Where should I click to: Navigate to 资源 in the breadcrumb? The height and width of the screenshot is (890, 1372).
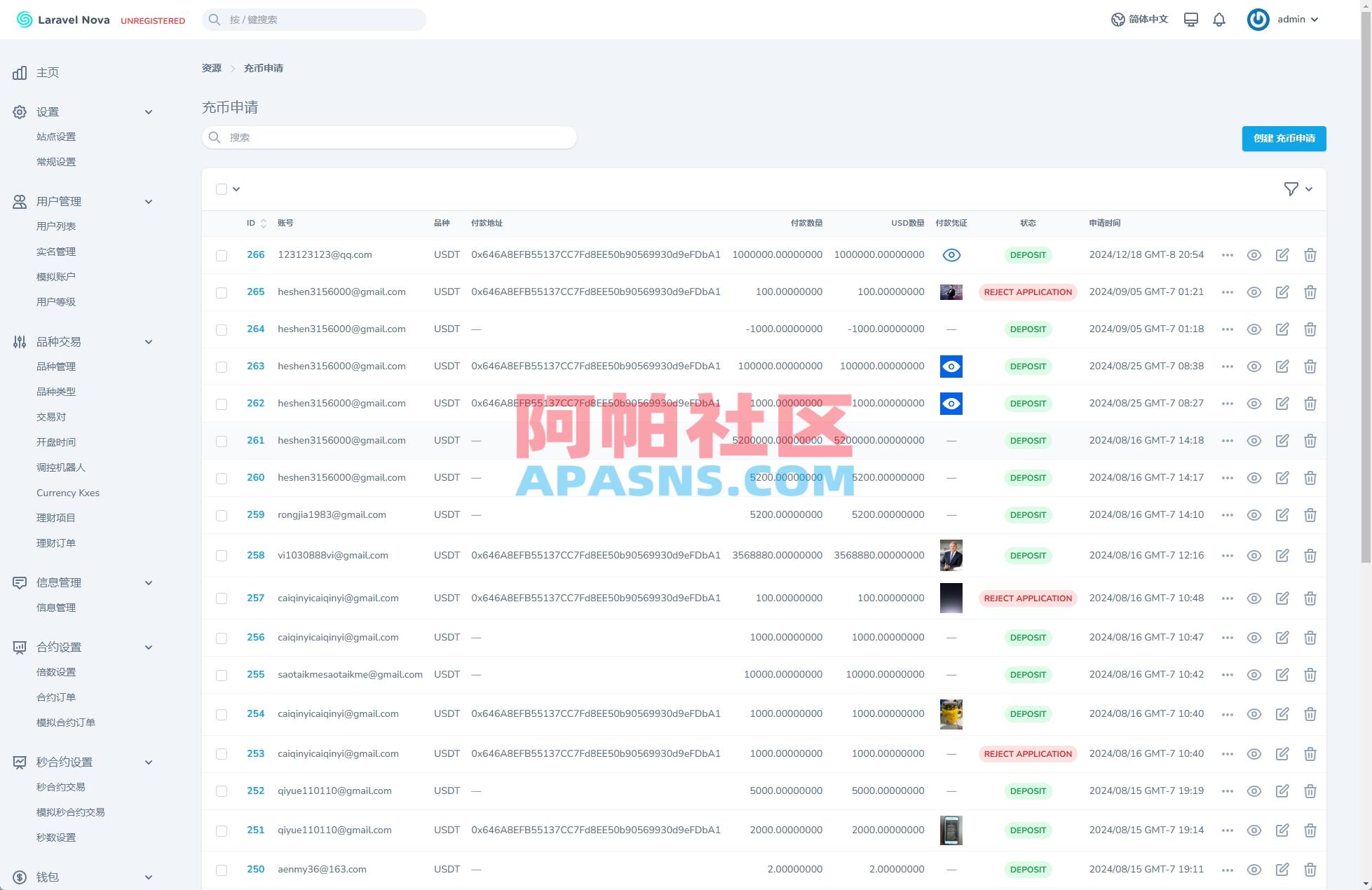(212, 67)
